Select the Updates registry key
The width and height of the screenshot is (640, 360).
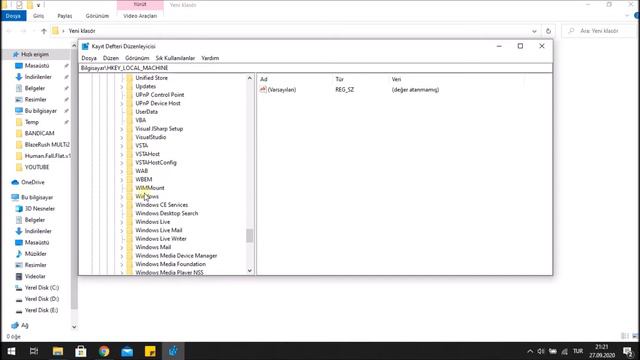(145, 86)
